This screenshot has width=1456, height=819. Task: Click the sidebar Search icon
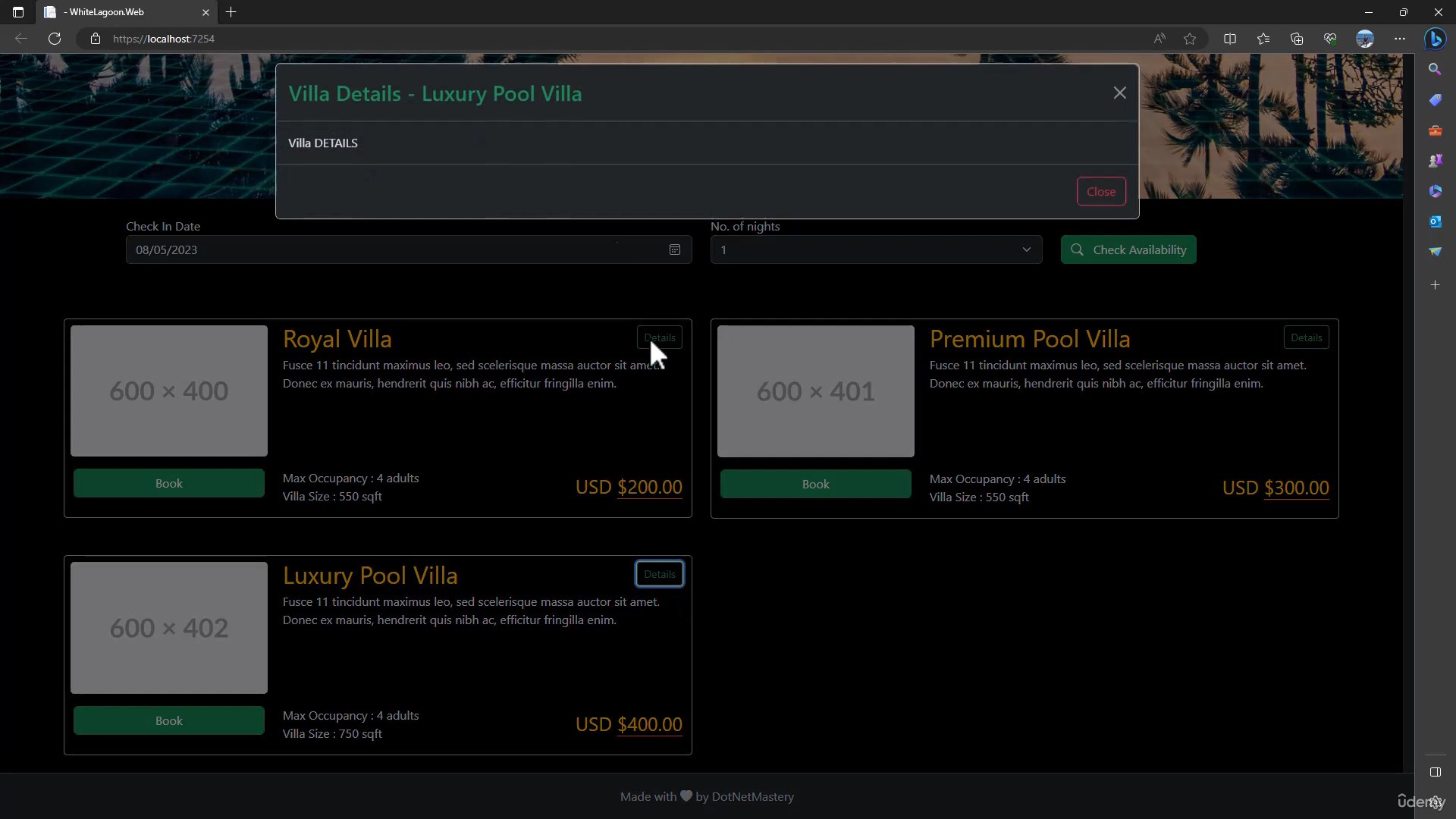coord(1435,69)
